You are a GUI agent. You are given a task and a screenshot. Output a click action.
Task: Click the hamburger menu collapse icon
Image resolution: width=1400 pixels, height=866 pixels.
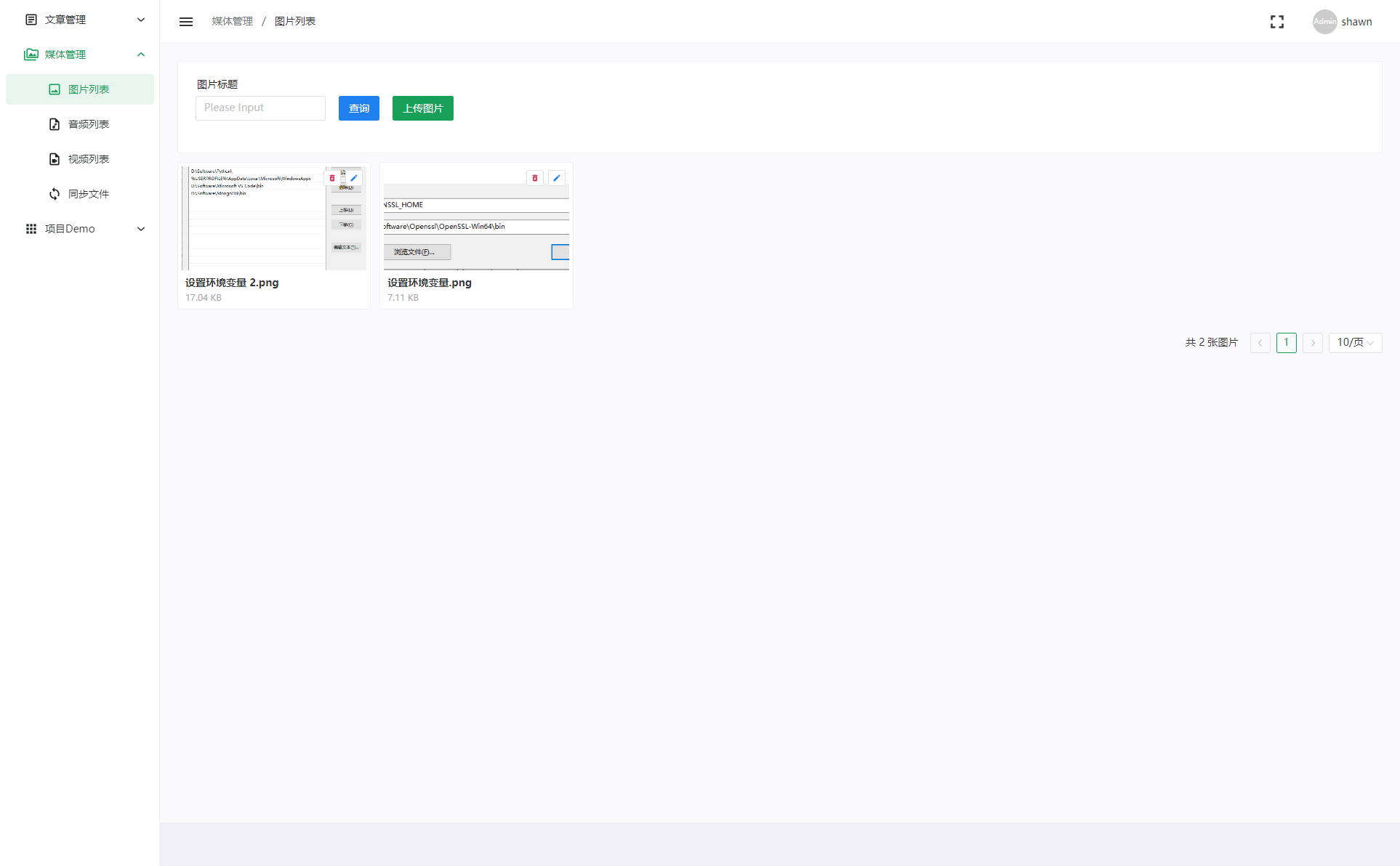[186, 22]
